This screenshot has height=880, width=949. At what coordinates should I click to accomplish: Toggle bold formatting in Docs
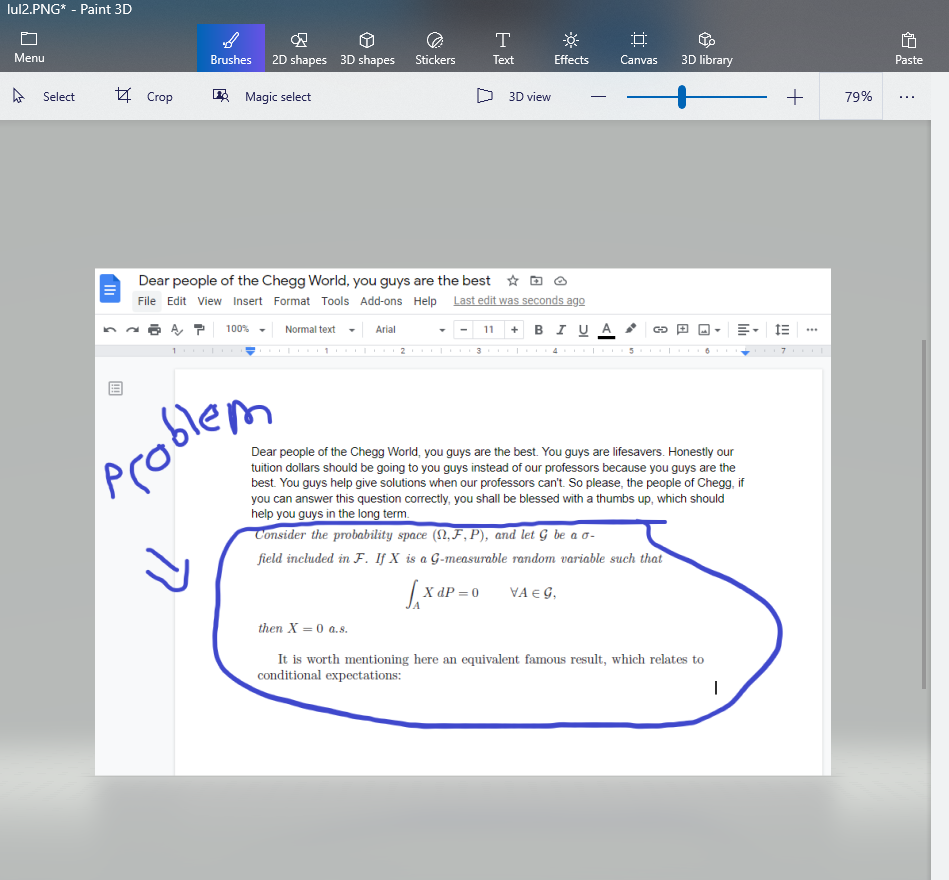tap(538, 330)
